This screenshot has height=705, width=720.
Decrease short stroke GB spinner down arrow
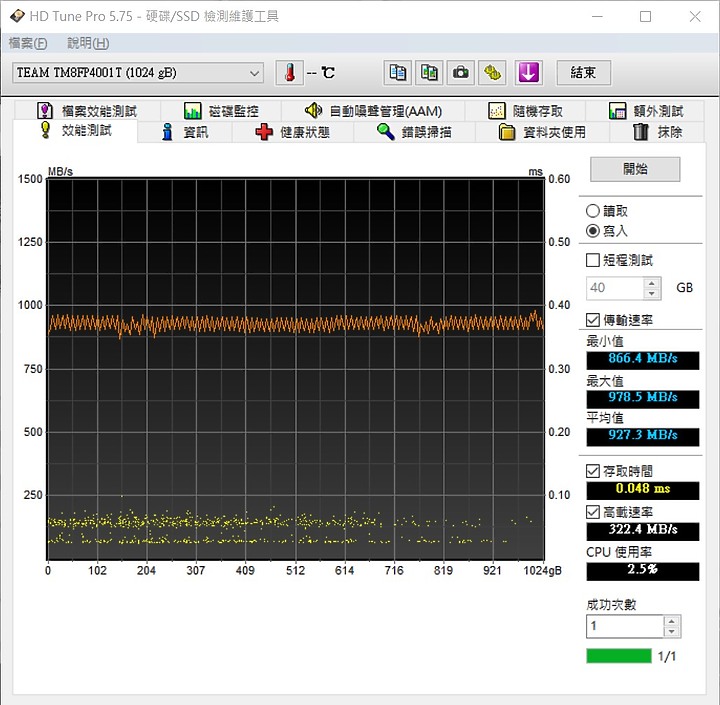(x=652, y=293)
